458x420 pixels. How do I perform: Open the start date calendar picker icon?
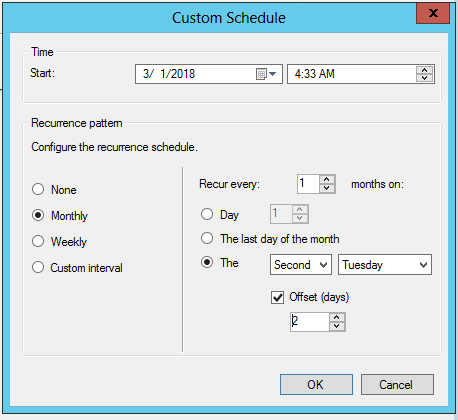266,74
